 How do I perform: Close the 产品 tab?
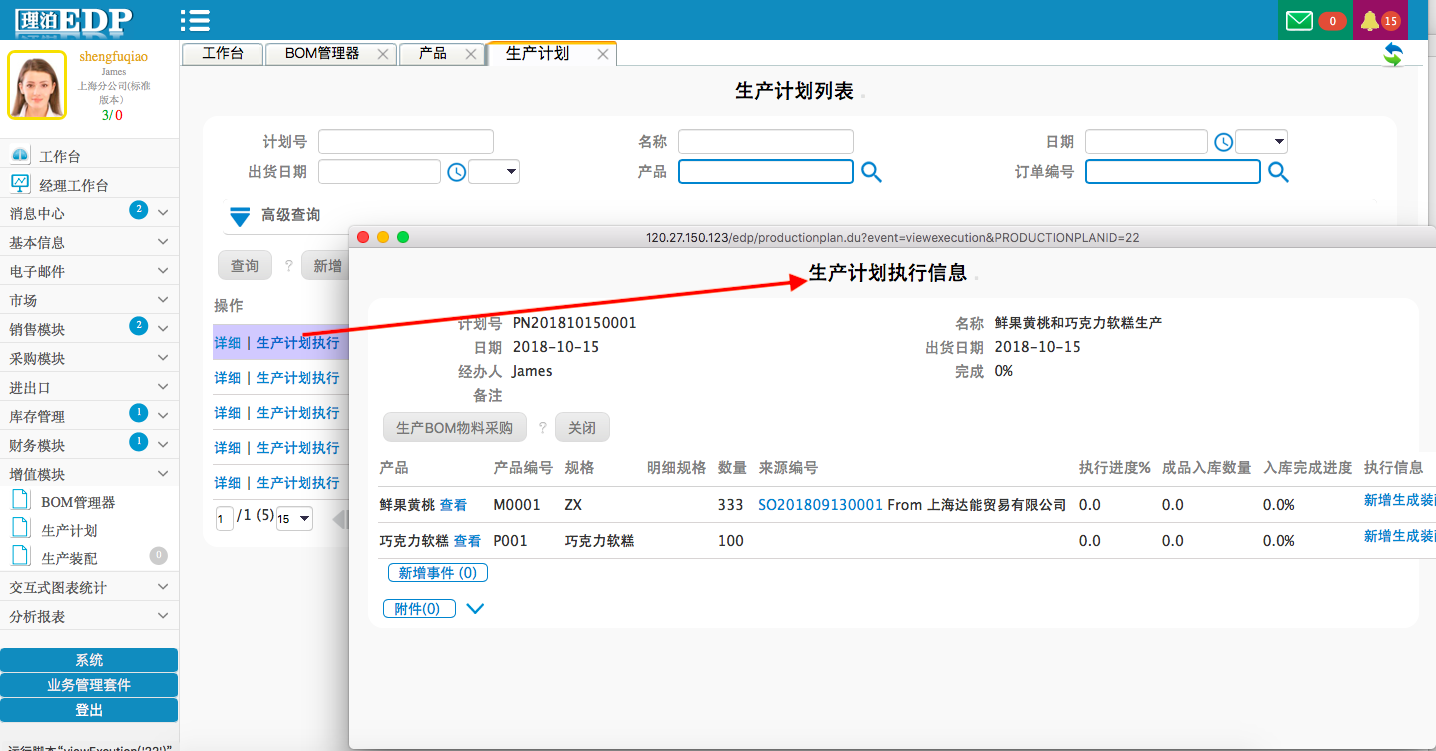471,54
